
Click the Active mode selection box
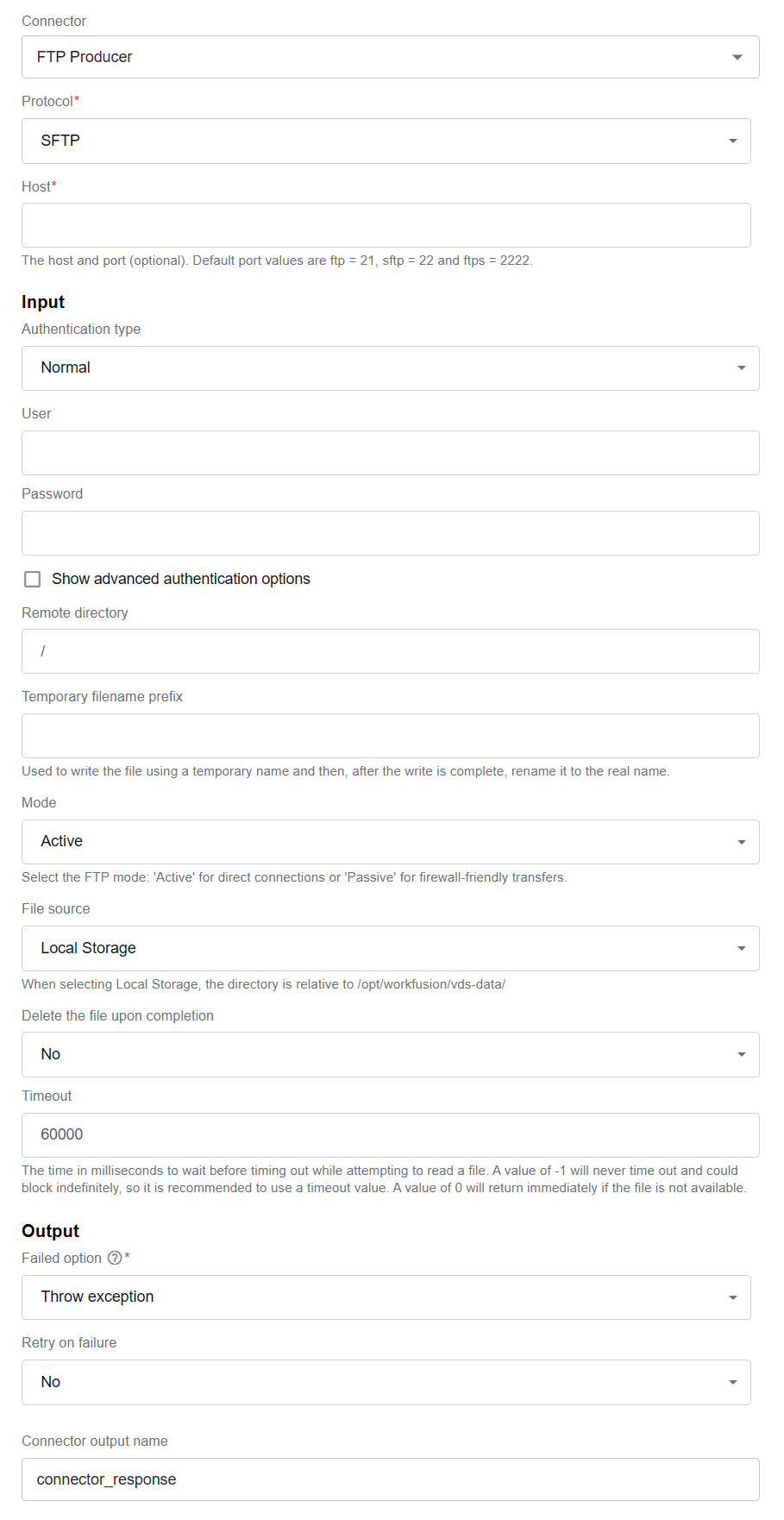[x=391, y=842]
